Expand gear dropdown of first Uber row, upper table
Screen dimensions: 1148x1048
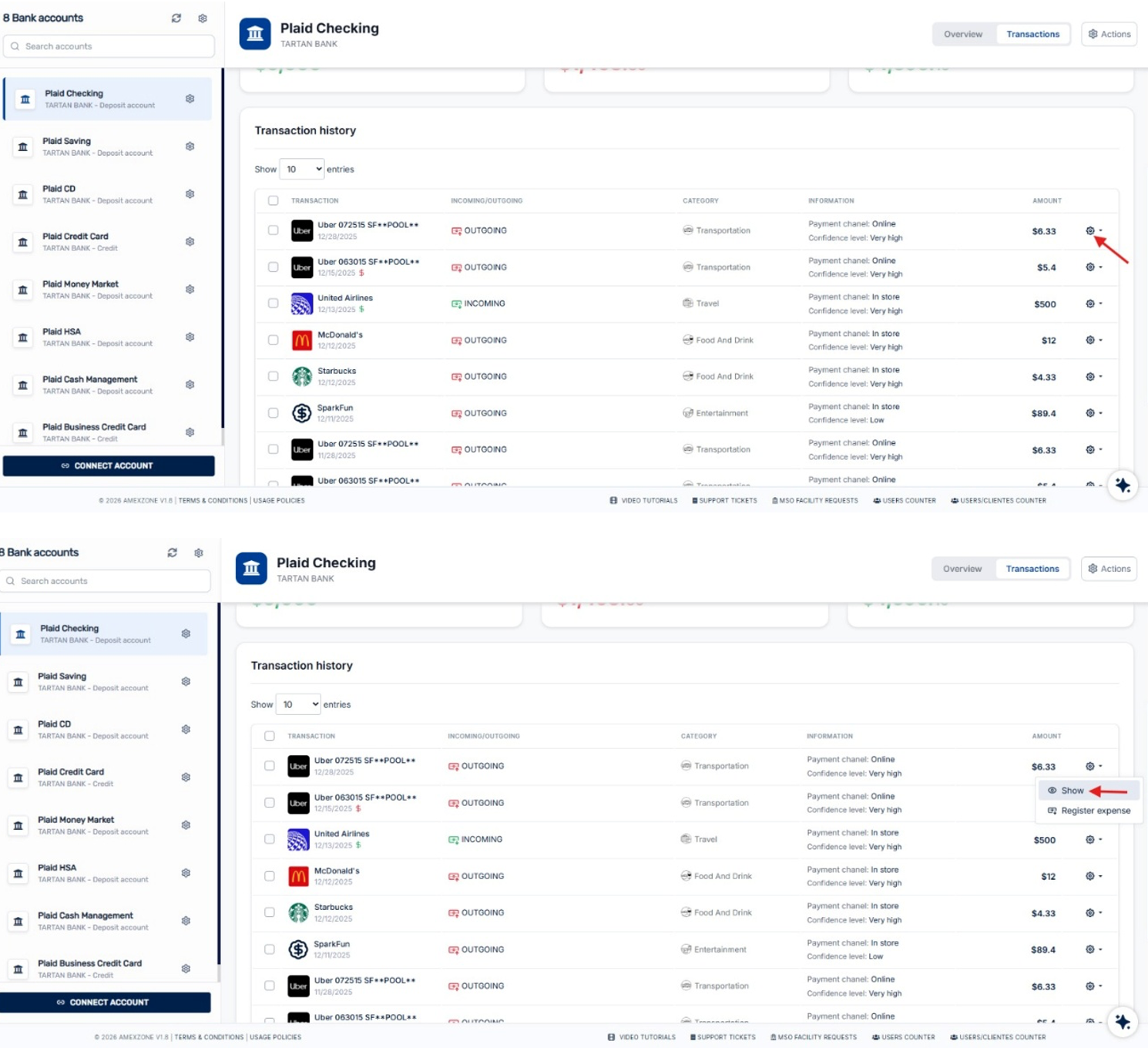pyautogui.click(x=1093, y=230)
